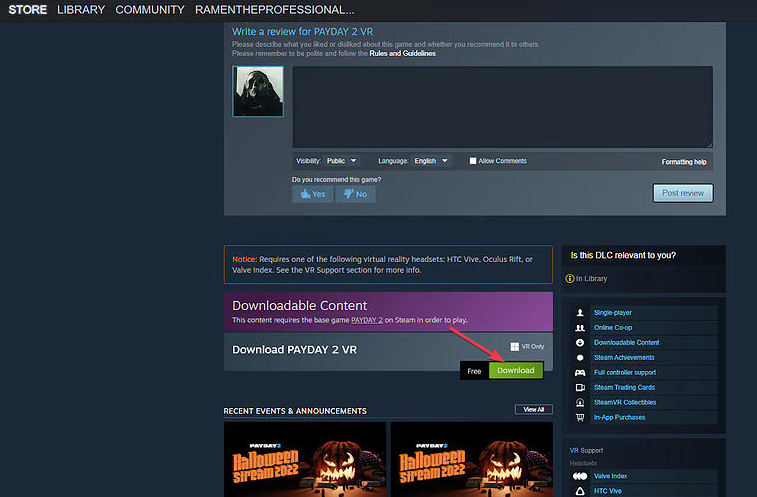
Task: Click View All events button
Action: point(533,409)
